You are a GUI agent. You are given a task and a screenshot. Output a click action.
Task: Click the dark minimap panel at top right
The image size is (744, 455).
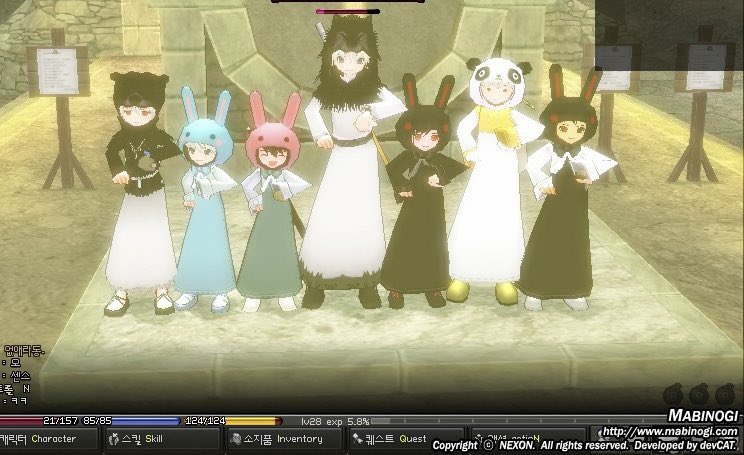pyautogui.click(x=669, y=35)
